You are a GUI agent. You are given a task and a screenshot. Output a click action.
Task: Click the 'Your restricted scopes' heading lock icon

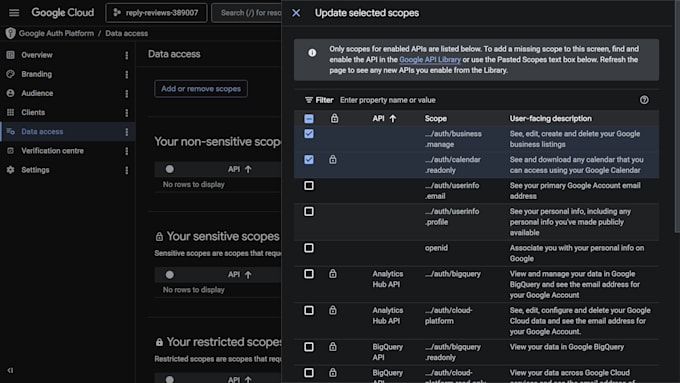point(159,342)
